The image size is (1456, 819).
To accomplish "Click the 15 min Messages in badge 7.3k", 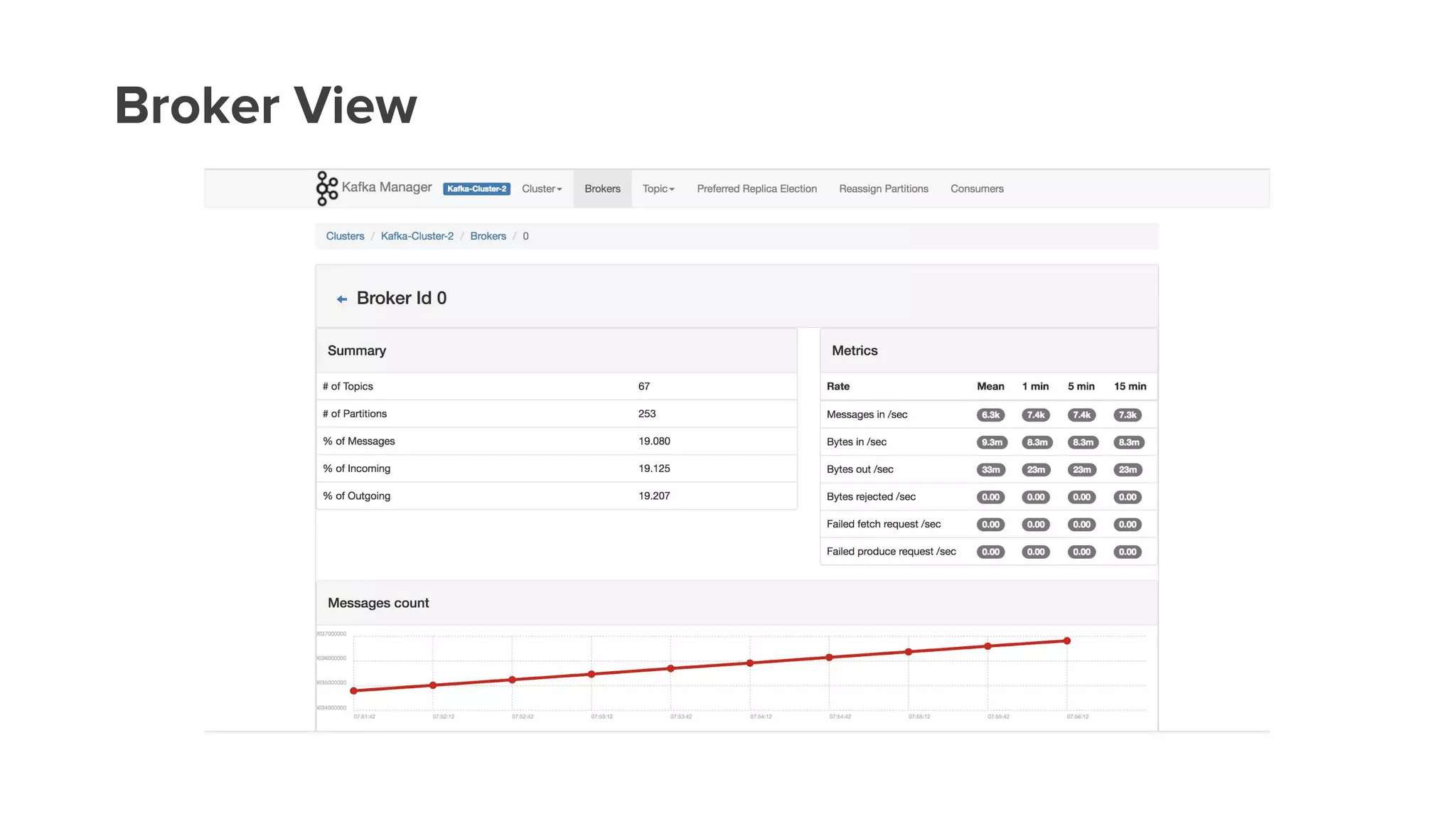I will [x=1128, y=415].
